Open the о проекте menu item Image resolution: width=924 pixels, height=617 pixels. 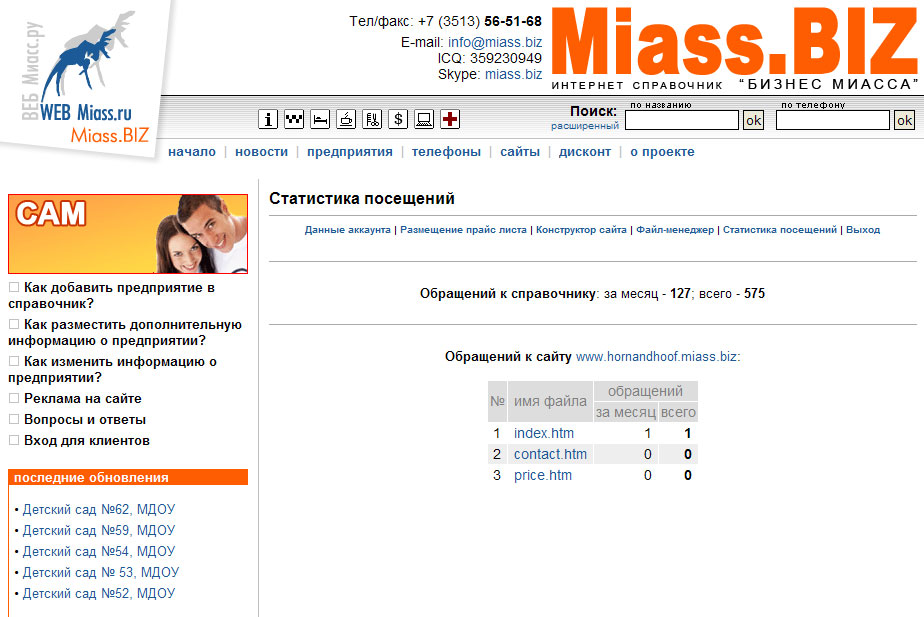coord(662,152)
